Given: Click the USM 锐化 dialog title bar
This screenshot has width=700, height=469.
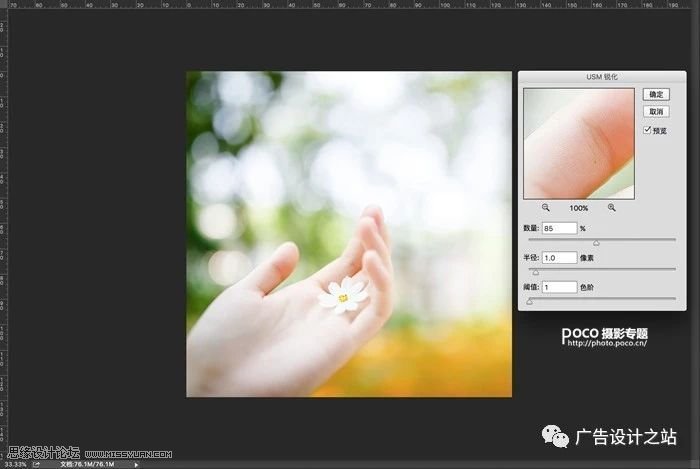Looking at the screenshot, I should [x=599, y=78].
